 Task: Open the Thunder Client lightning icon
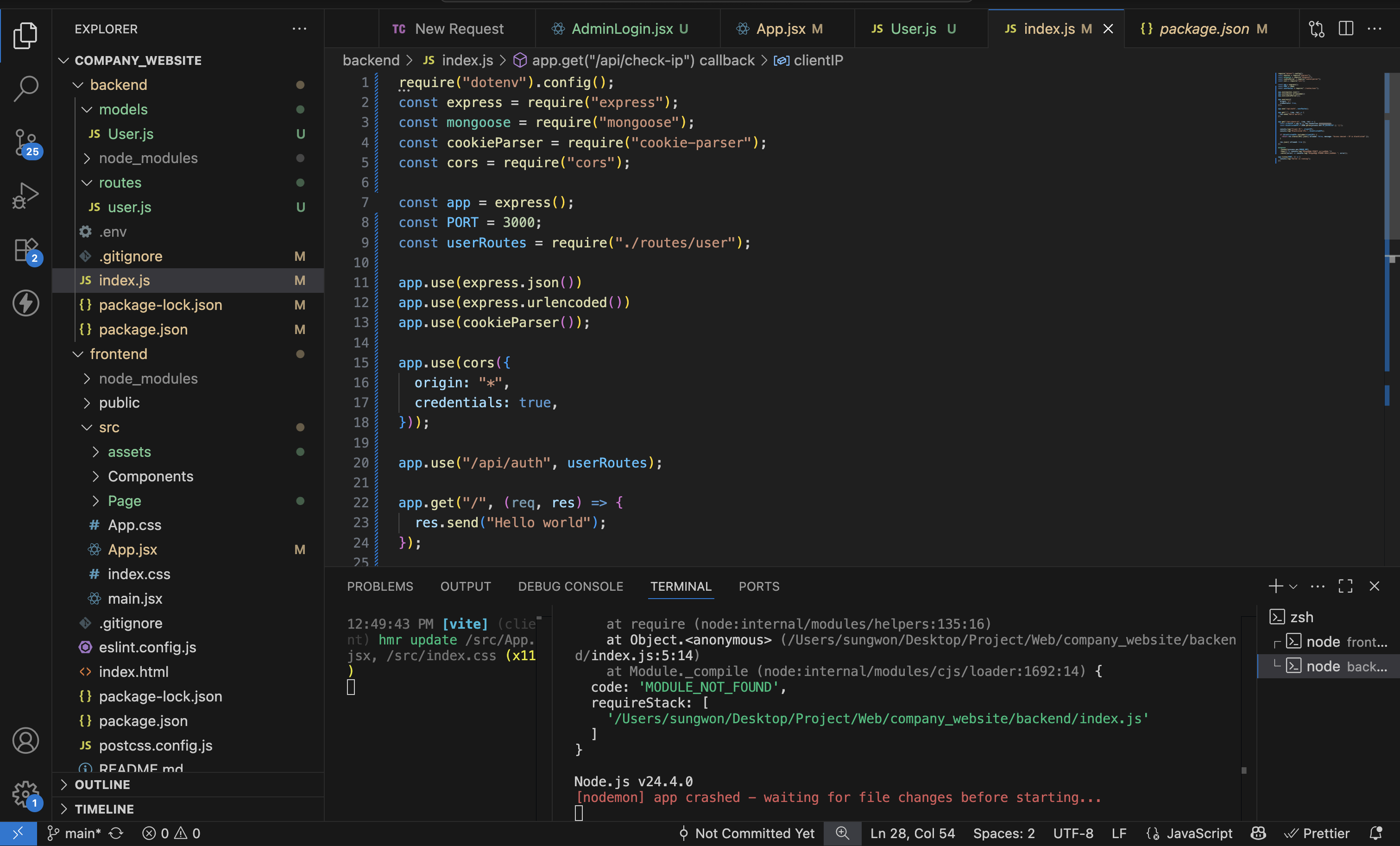click(x=25, y=303)
